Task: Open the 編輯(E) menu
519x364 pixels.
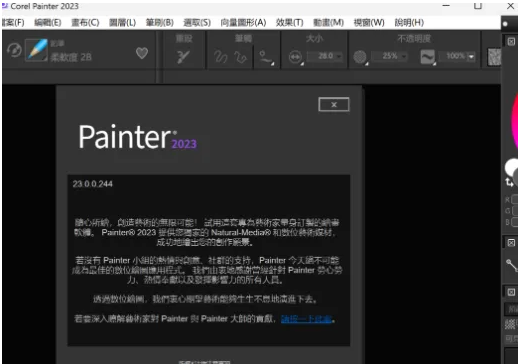Action: click(48, 22)
